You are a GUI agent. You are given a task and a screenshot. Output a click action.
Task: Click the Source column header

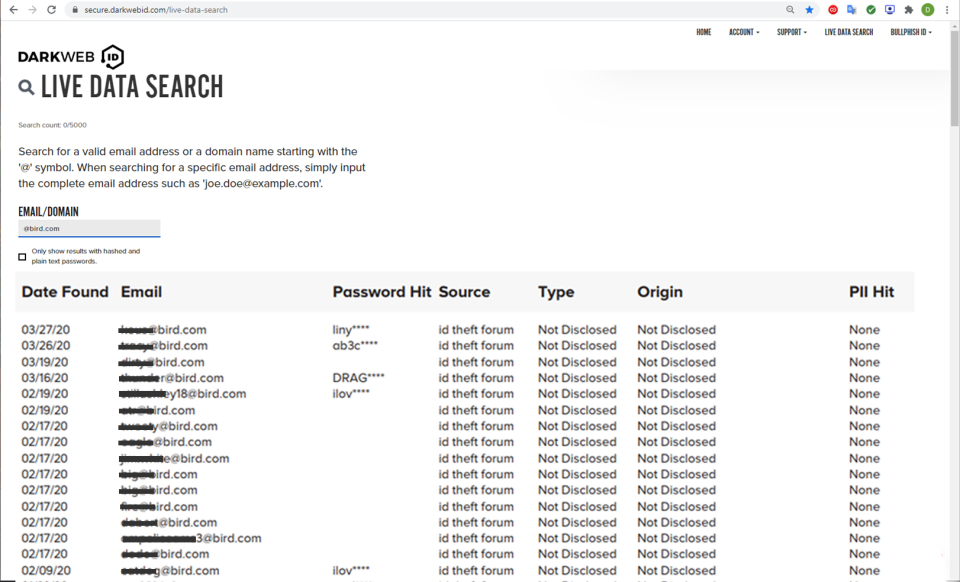464,292
